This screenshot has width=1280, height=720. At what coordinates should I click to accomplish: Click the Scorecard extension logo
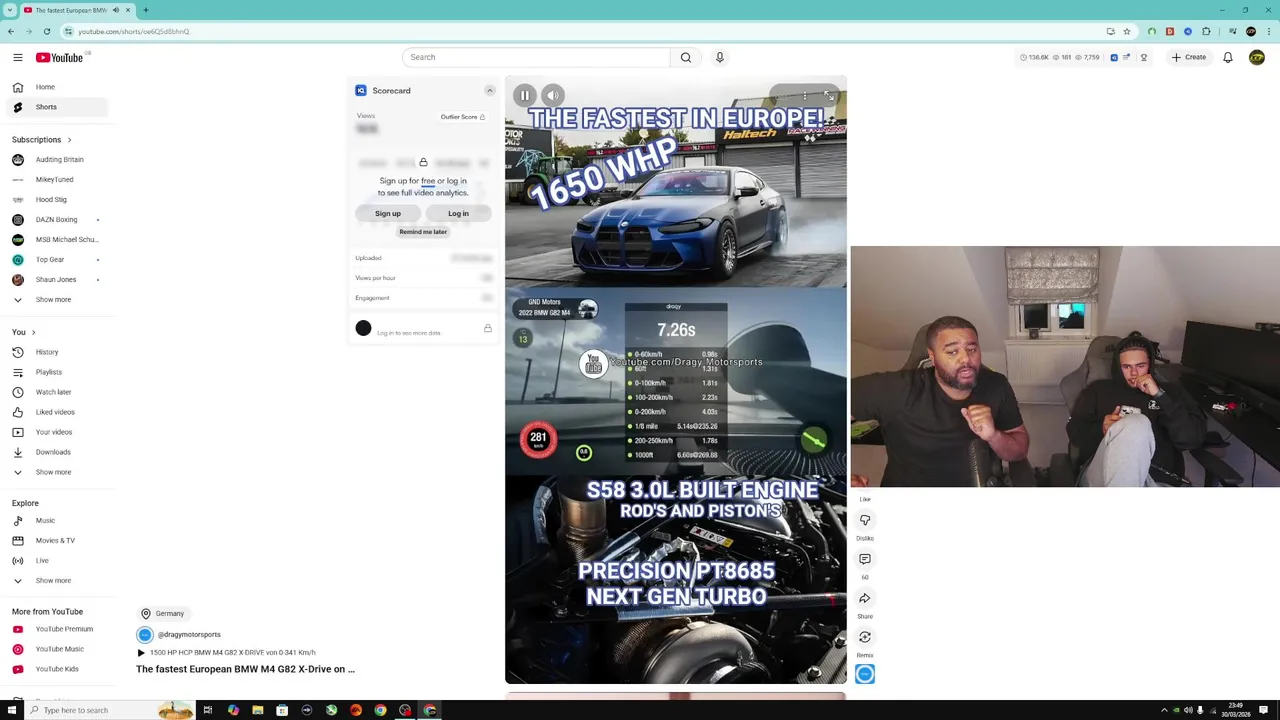[x=361, y=90]
